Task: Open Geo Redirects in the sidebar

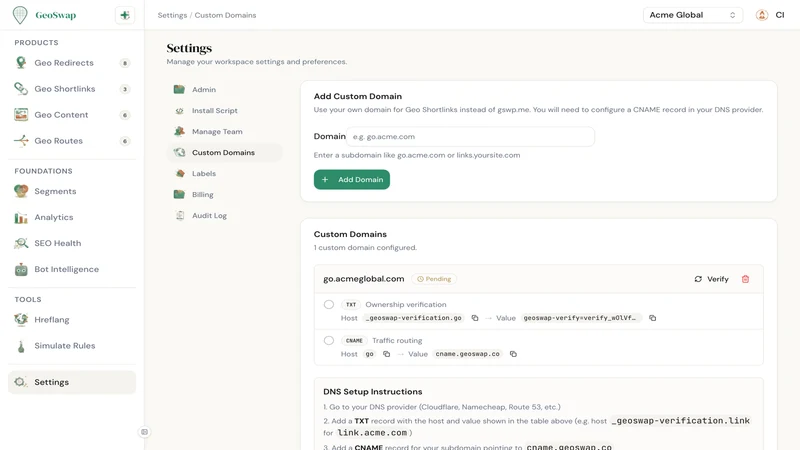Action: 72,63
